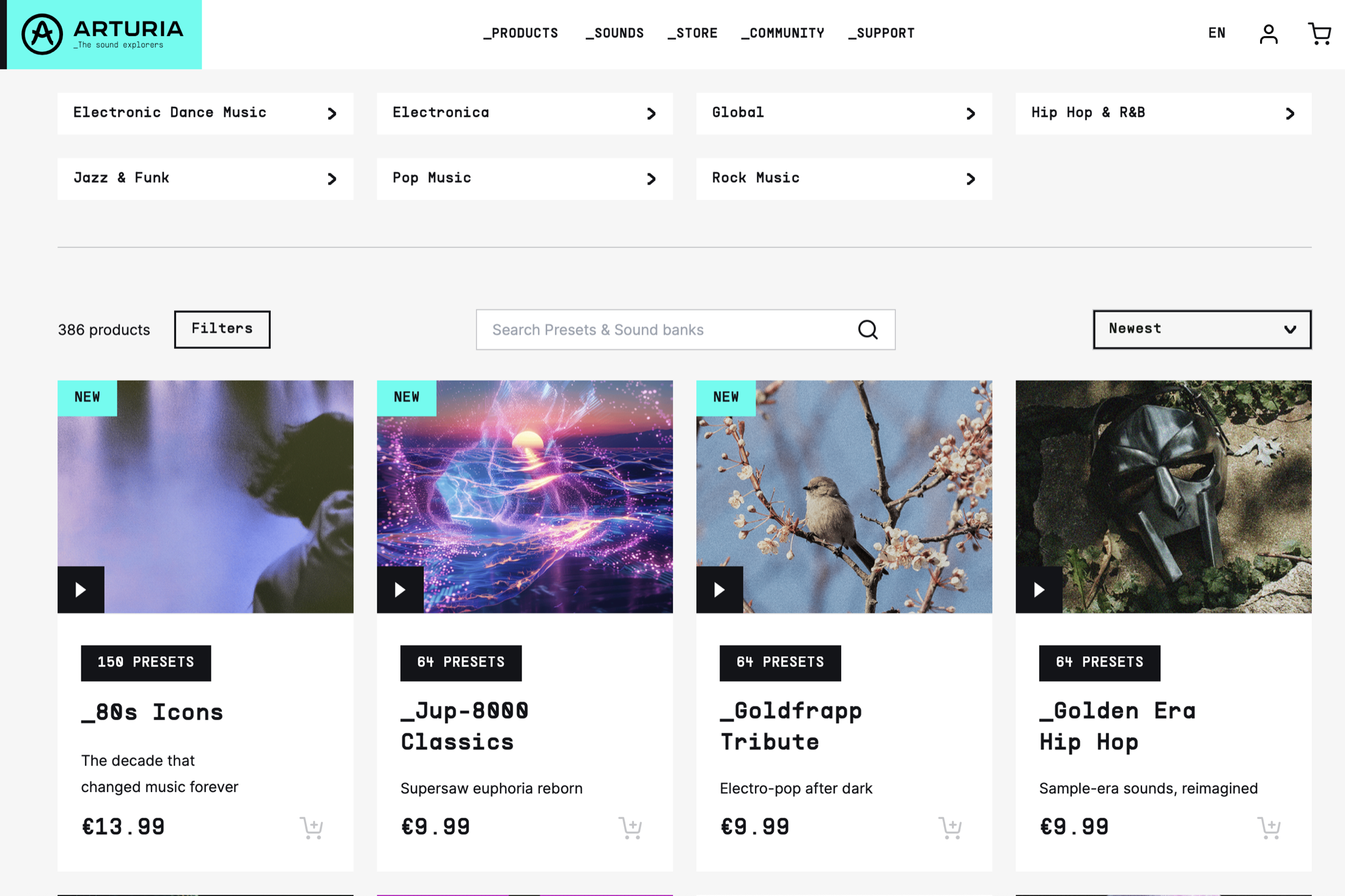This screenshot has height=896, width=1345.
Task: Expand the Rock Music genre
Action: [x=844, y=178]
